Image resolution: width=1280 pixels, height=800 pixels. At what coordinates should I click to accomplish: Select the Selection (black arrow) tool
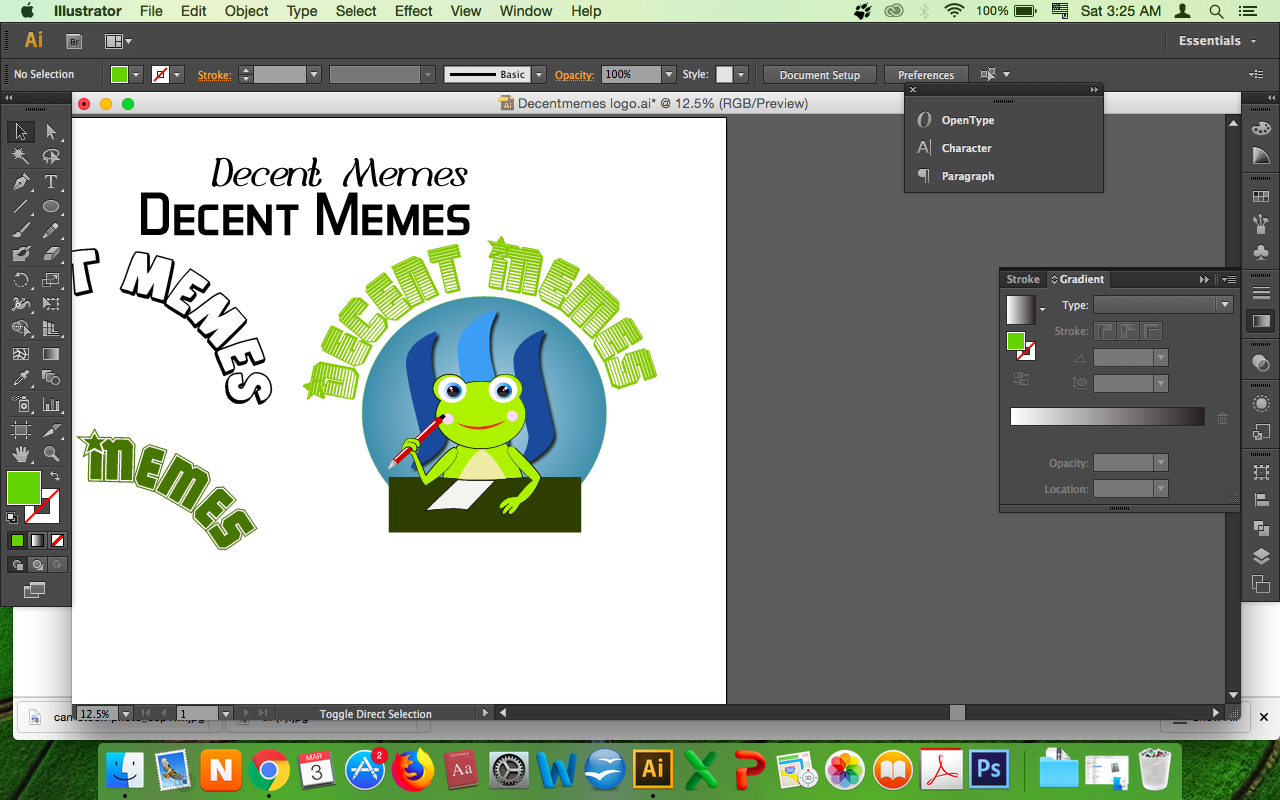click(21, 132)
